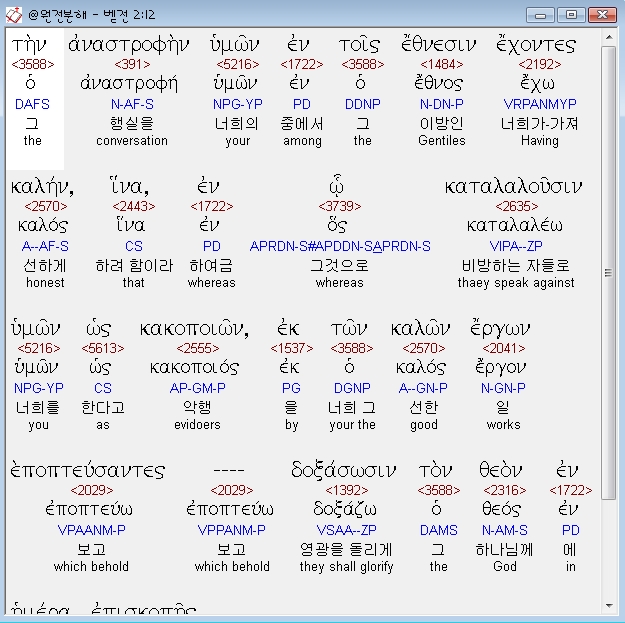Click parsing code A--AF-S
Image resolution: width=625 pixels, height=623 pixels.
[x=45, y=246]
